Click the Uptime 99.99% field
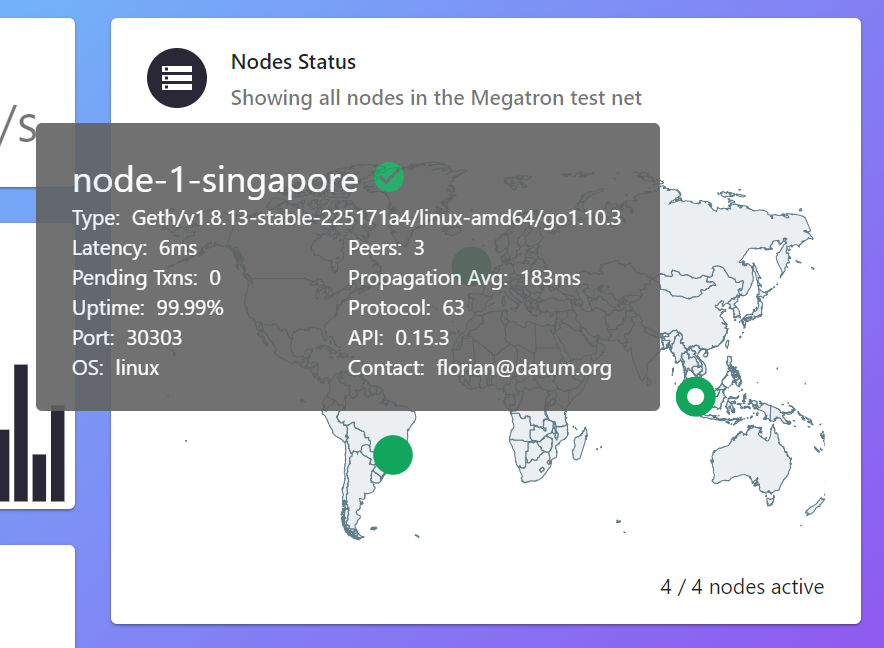 pyautogui.click(x=148, y=308)
